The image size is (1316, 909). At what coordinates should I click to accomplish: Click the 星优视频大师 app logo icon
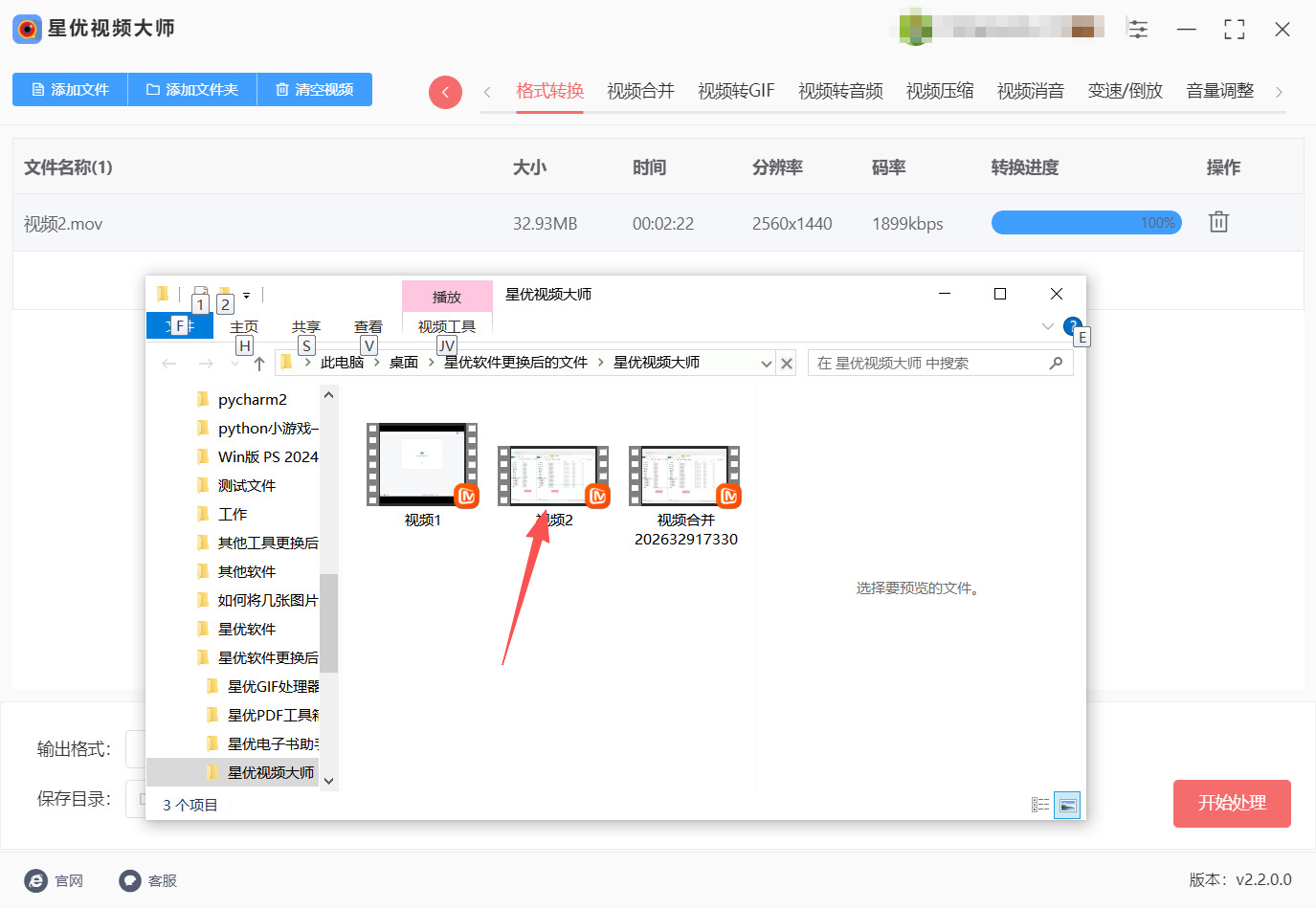[x=27, y=29]
